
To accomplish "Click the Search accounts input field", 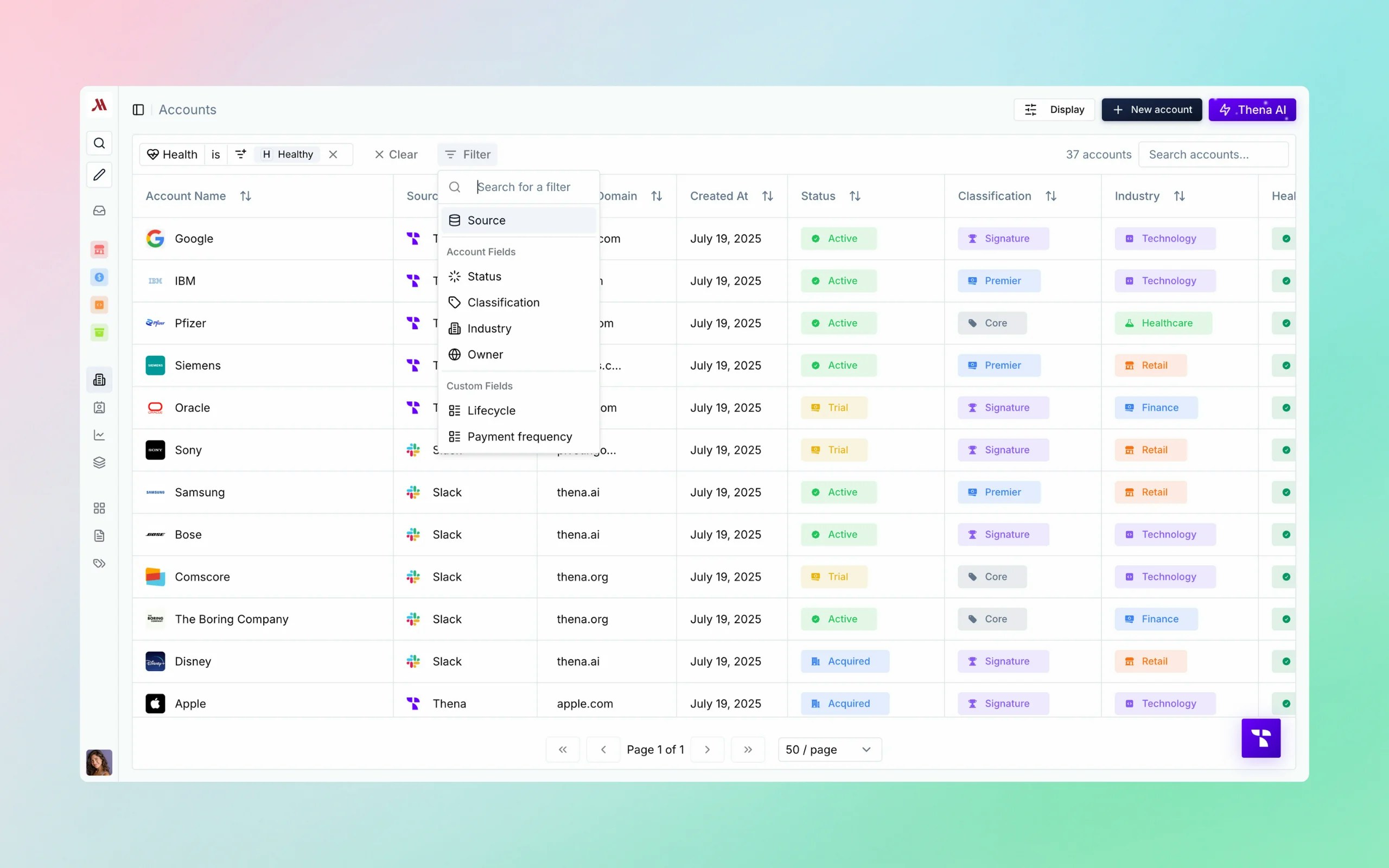I will tap(1213, 155).
